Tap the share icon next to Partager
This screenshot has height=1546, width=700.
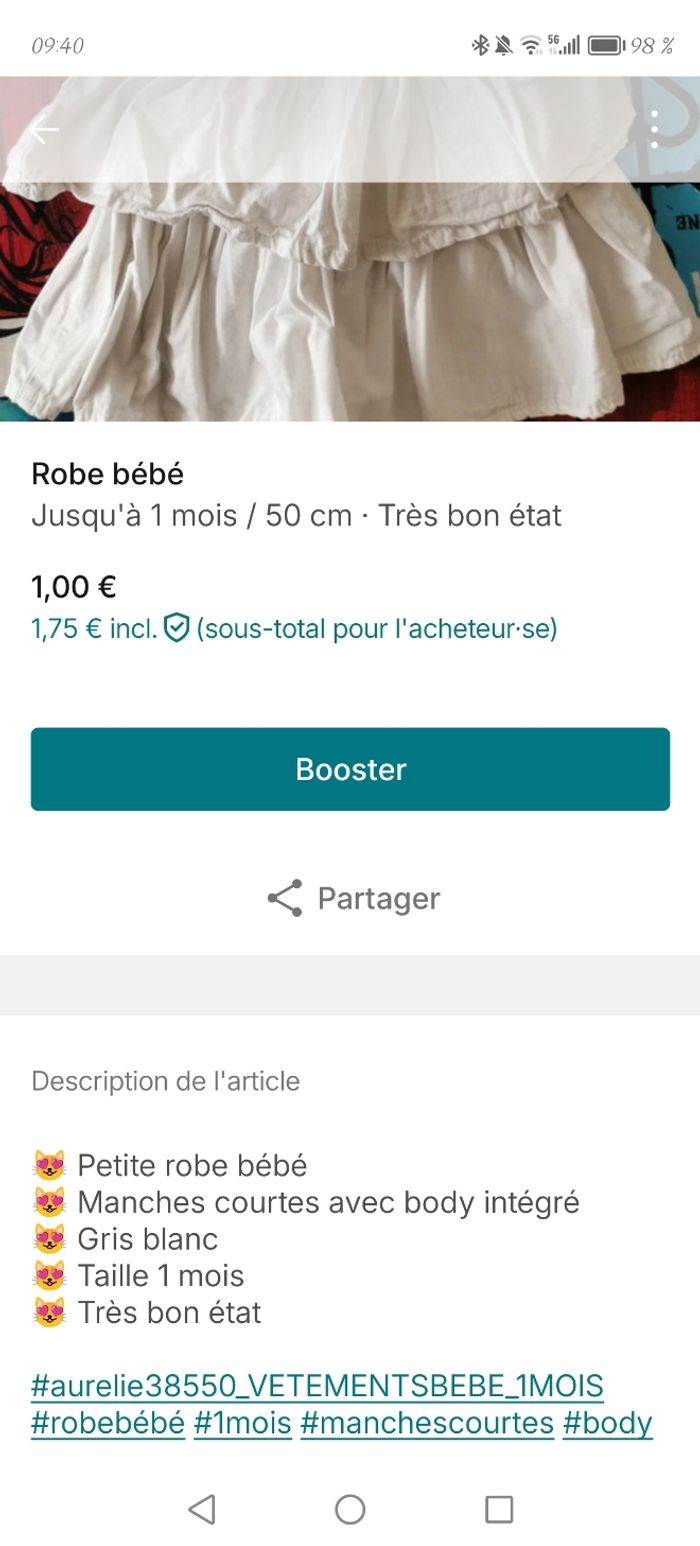coord(283,897)
